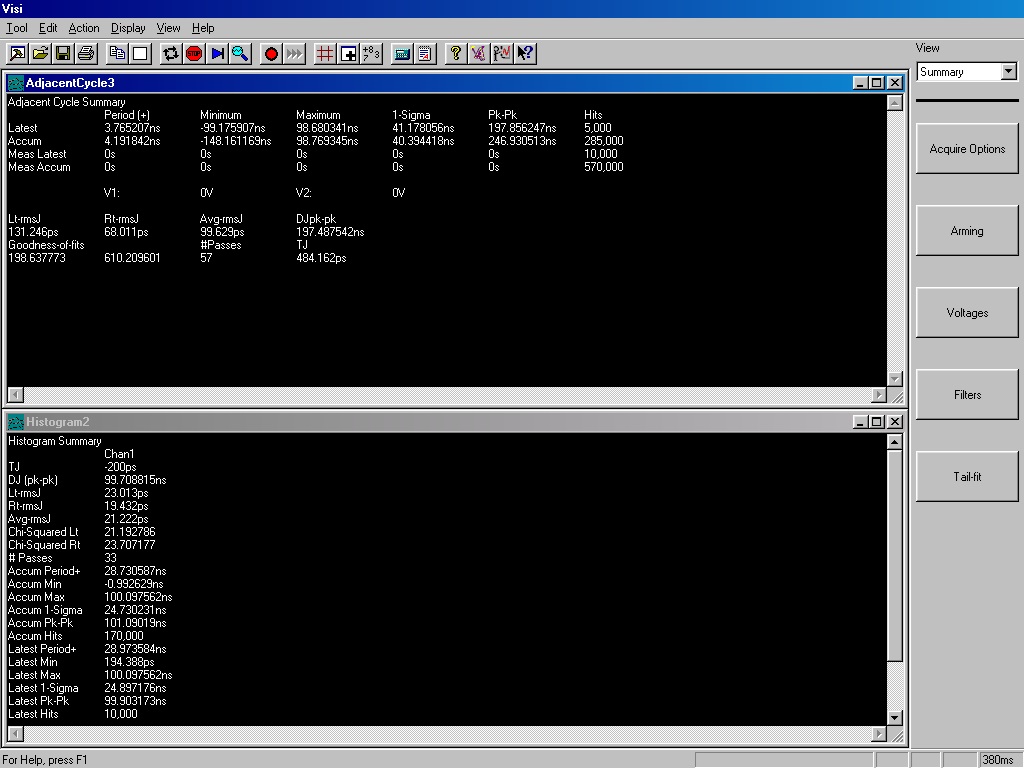
Task: Open the Action menu
Action: (84, 28)
